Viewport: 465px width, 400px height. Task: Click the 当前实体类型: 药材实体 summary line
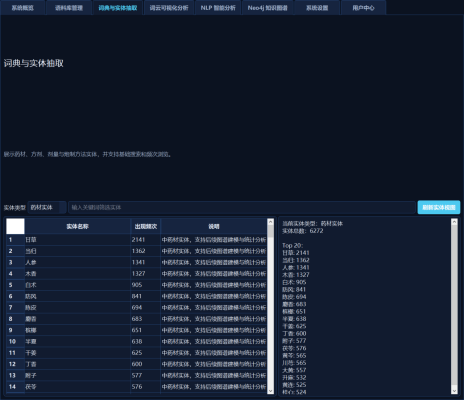[312, 223]
